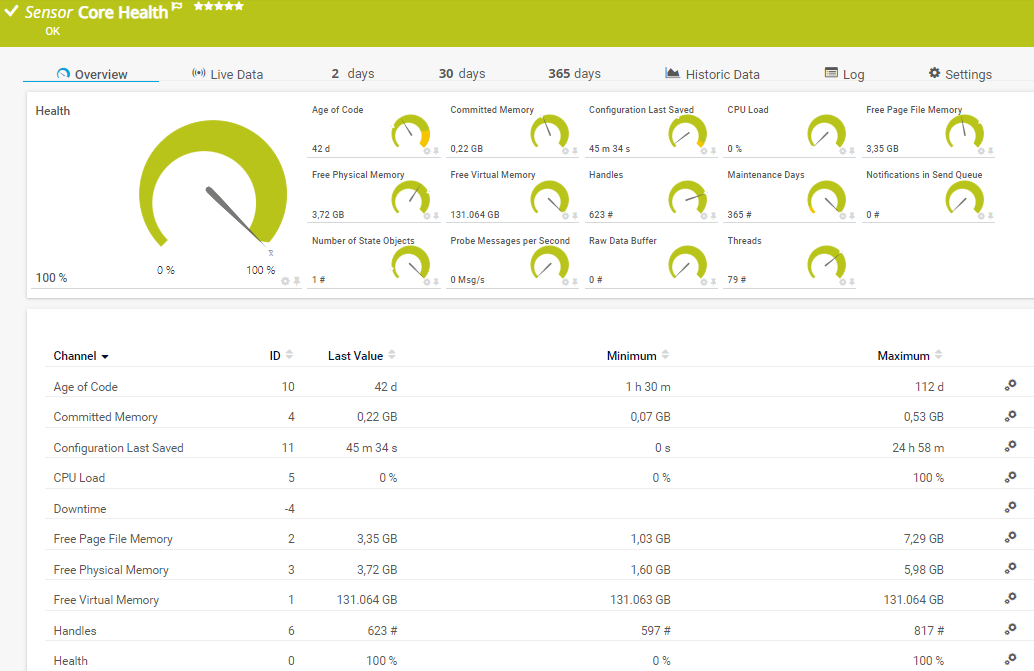The width and height of the screenshot is (1034, 671).
Task: Sort the table by the Last Value column
Action: 355,356
